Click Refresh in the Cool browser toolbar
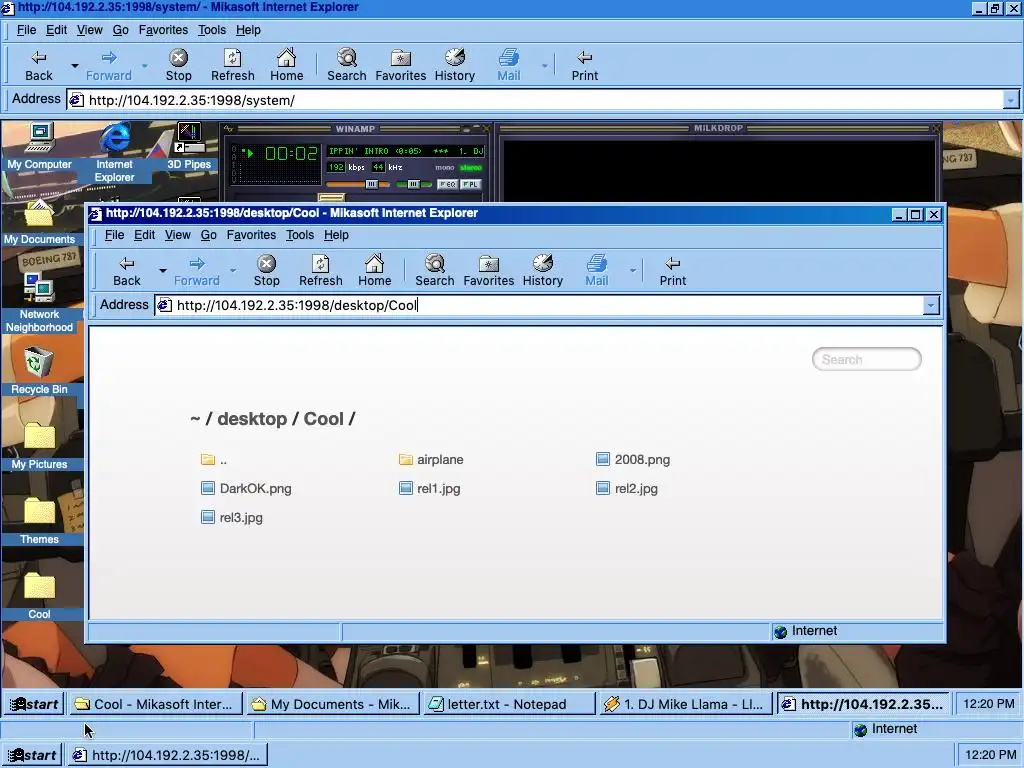The height and width of the screenshot is (768, 1024). 321,271
